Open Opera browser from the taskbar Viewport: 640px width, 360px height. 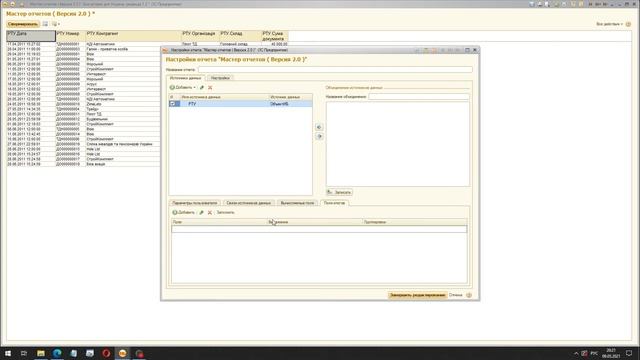pos(106,353)
